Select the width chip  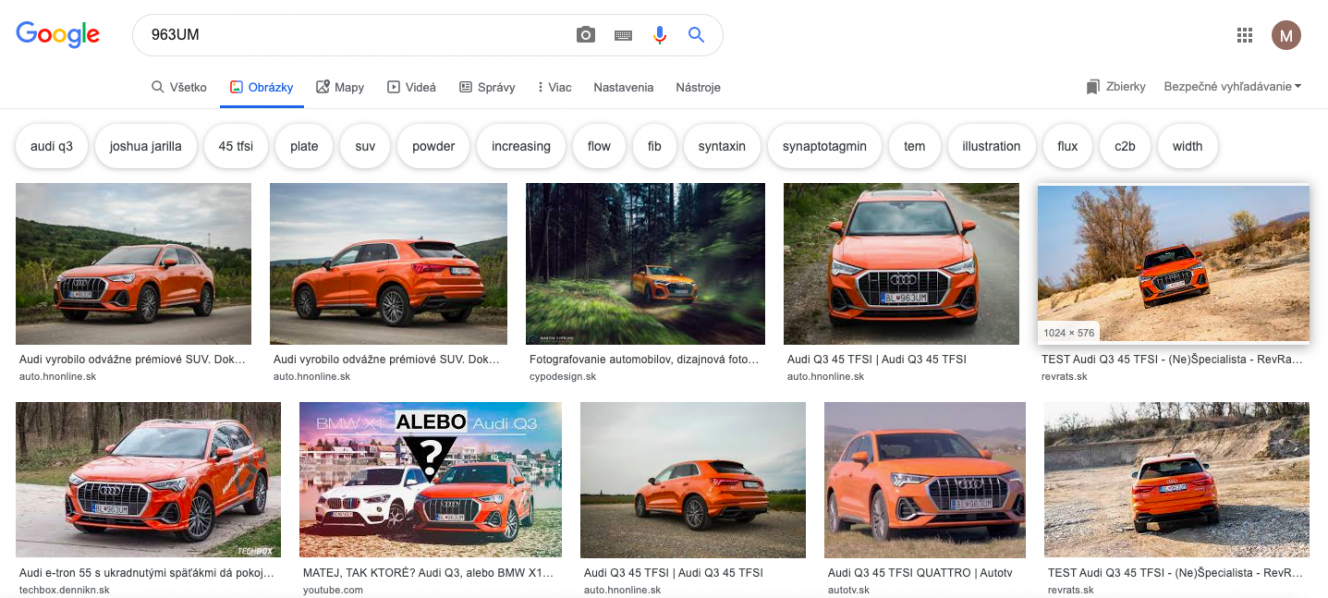[1187, 146]
